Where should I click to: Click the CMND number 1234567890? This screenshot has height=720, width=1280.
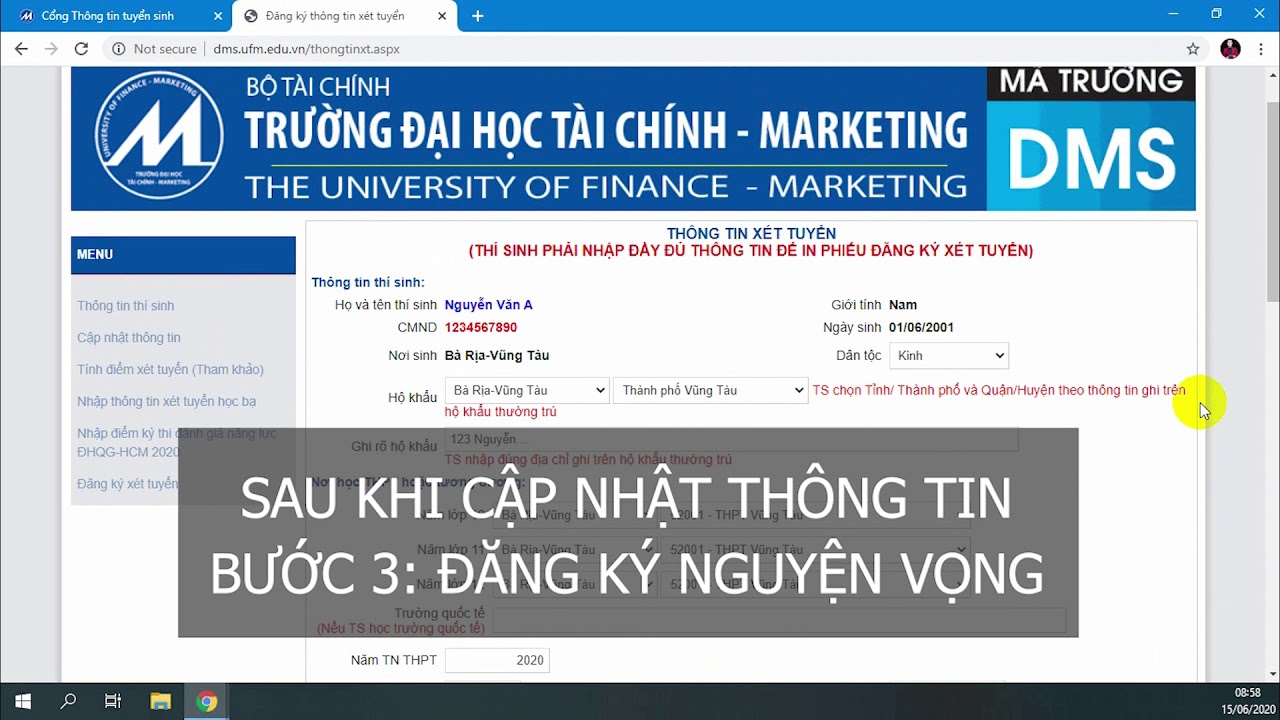[481, 328]
